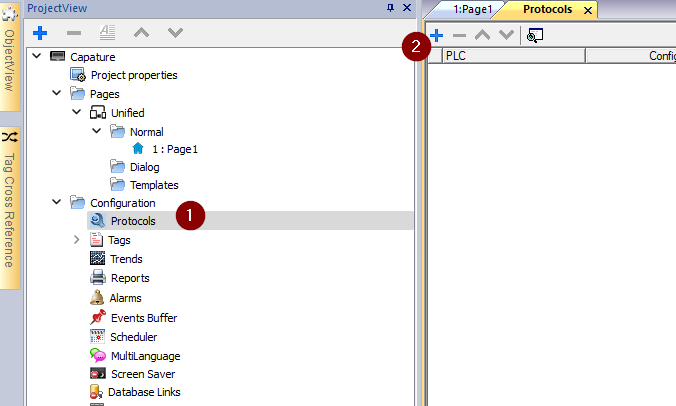Click the down arrow in Protocols toolbar

click(x=506, y=35)
